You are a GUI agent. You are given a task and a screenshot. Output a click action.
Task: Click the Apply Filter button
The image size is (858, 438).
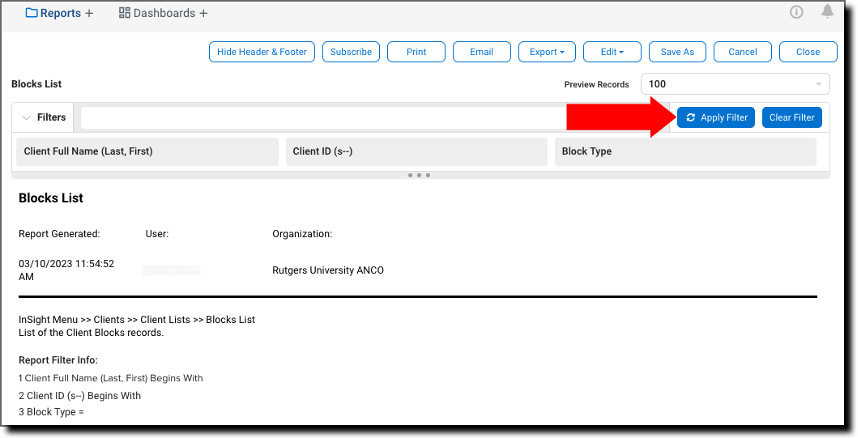(715, 118)
